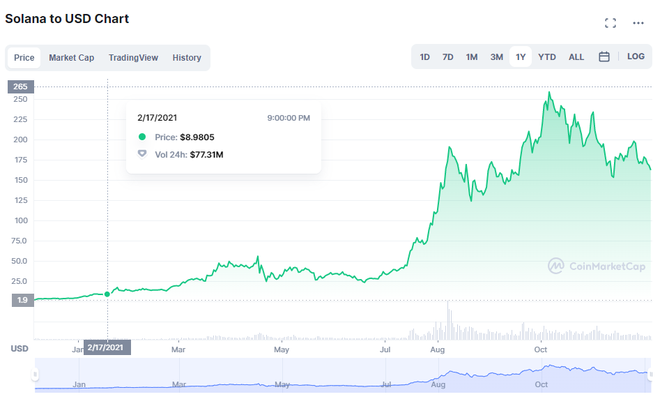Open the History tab
This screenshot has width=660, height=399.
click(x=186, y=58)
